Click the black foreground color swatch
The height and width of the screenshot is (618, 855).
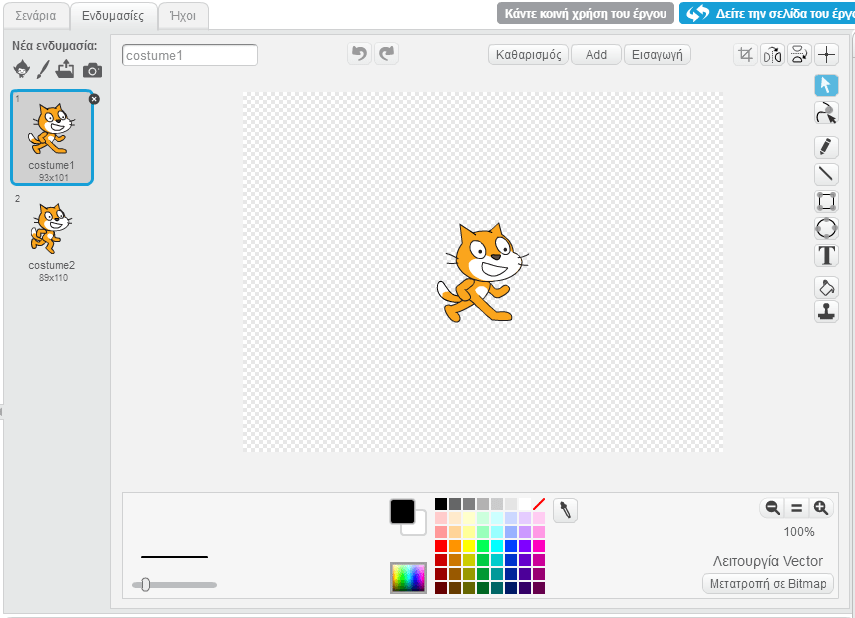click(402, 511)
